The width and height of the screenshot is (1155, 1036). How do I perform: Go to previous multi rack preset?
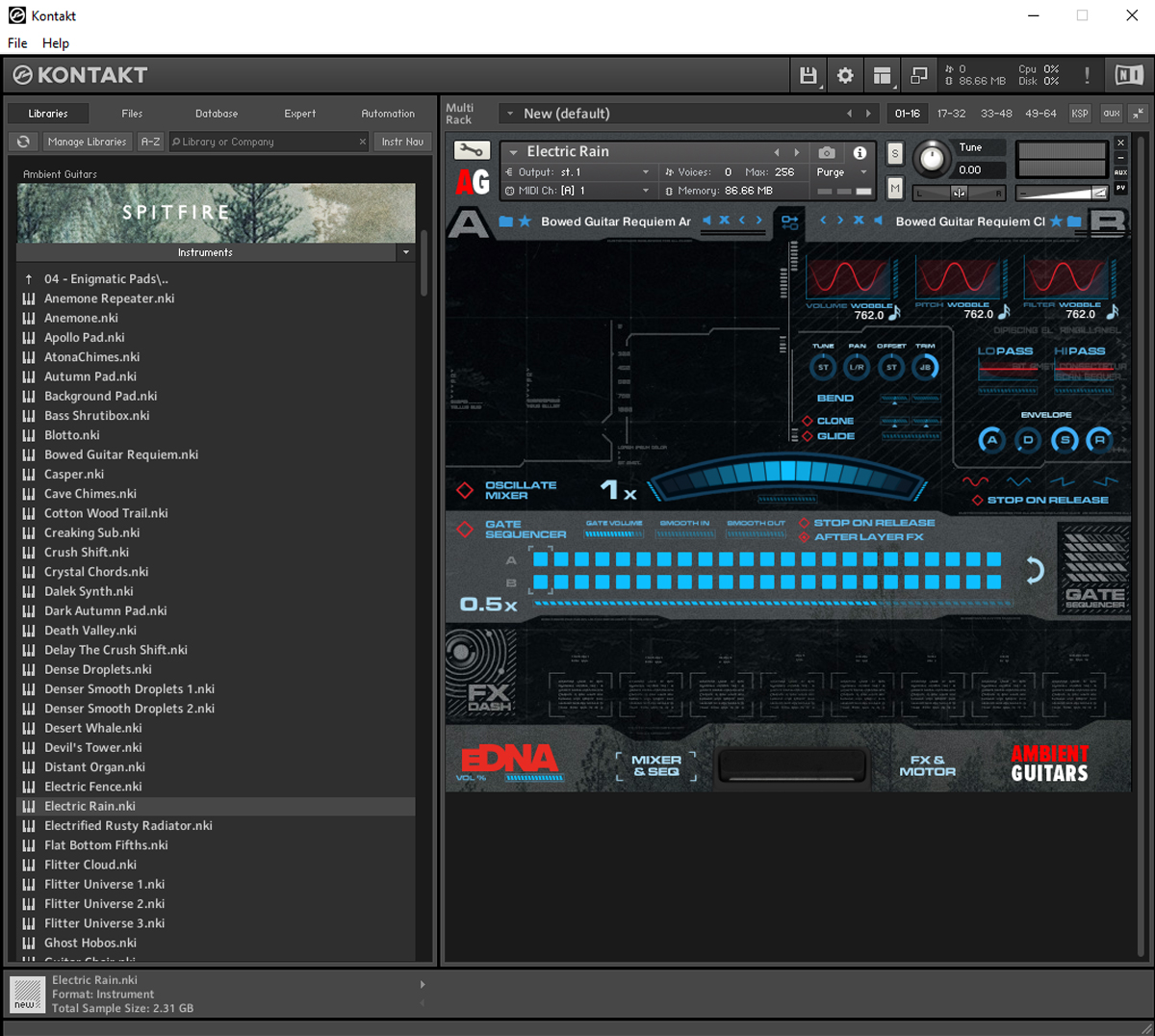[x=849, y=114]
